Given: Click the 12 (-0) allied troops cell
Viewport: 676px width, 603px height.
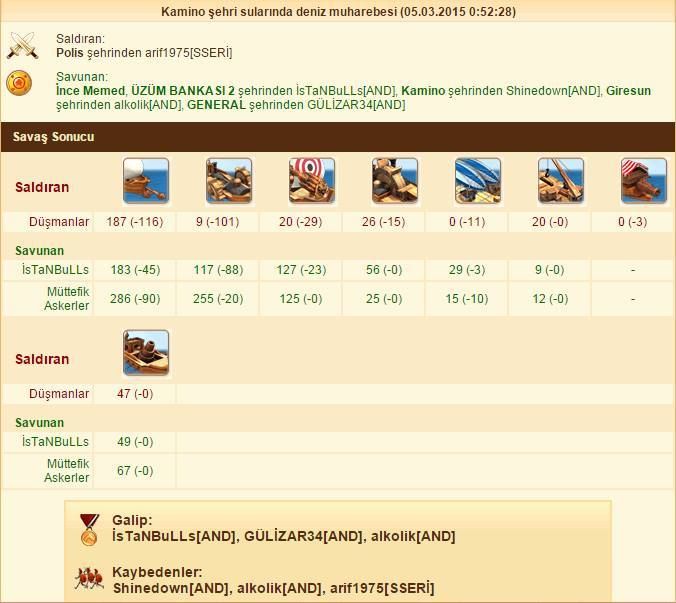Looking at the screenshot, I should coord(549,299).
